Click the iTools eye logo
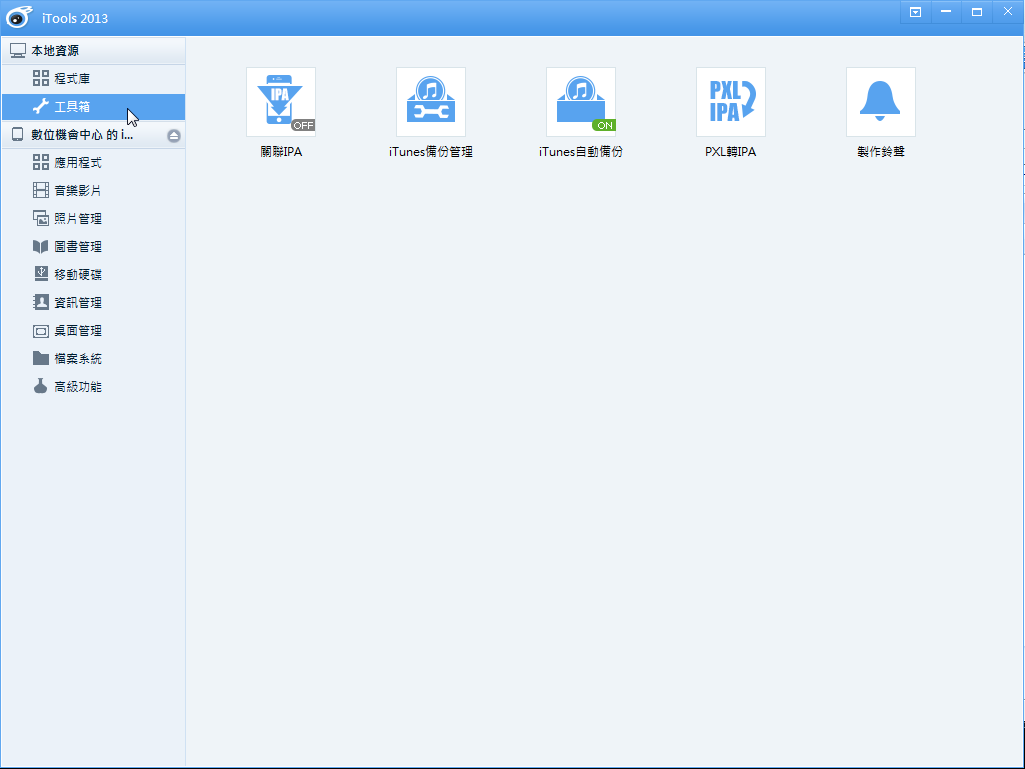Image resolution: width=1025 pixels, height=769 pixels. point(18,17)
